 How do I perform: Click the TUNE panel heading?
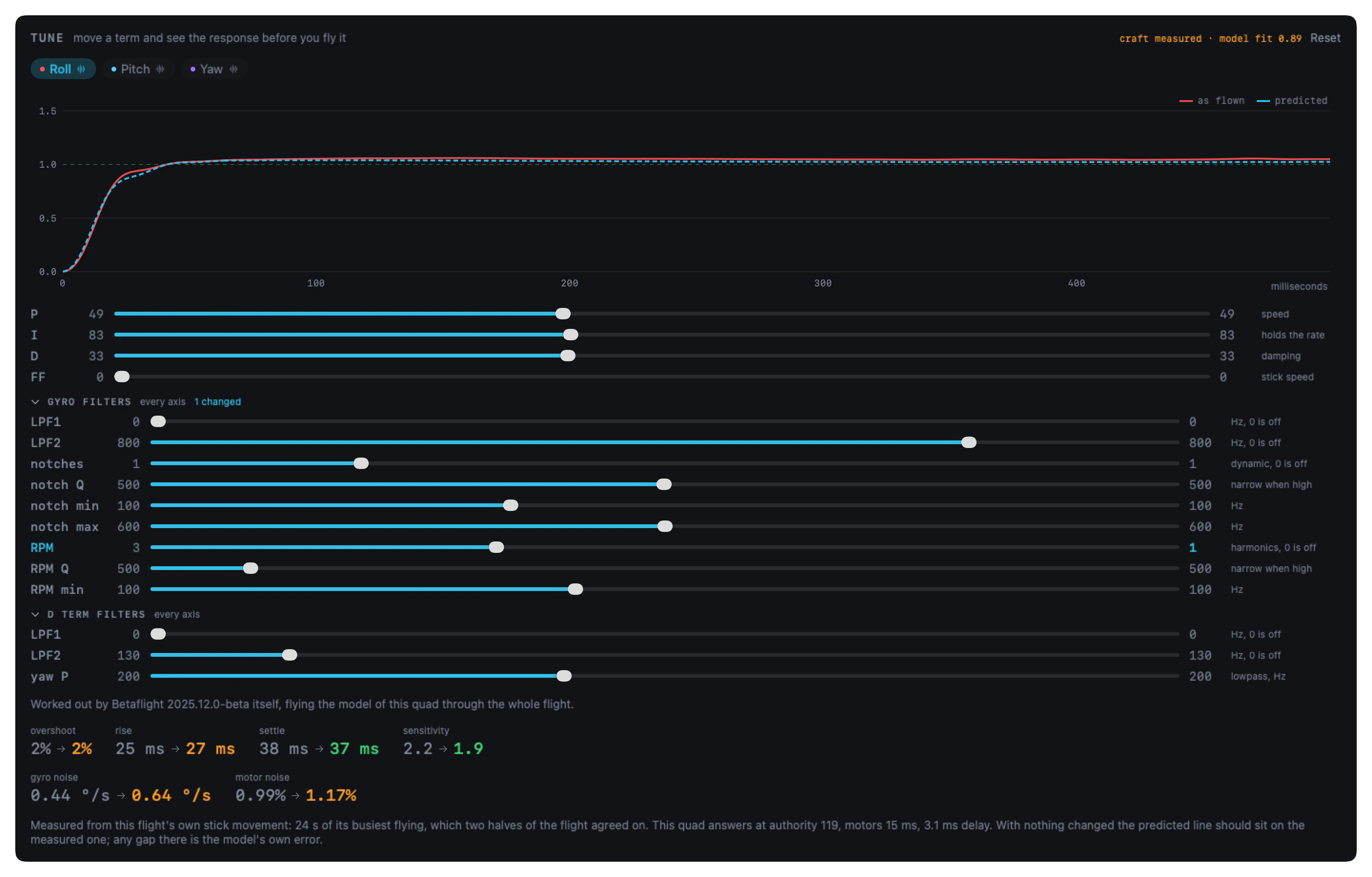pos(47,38)
